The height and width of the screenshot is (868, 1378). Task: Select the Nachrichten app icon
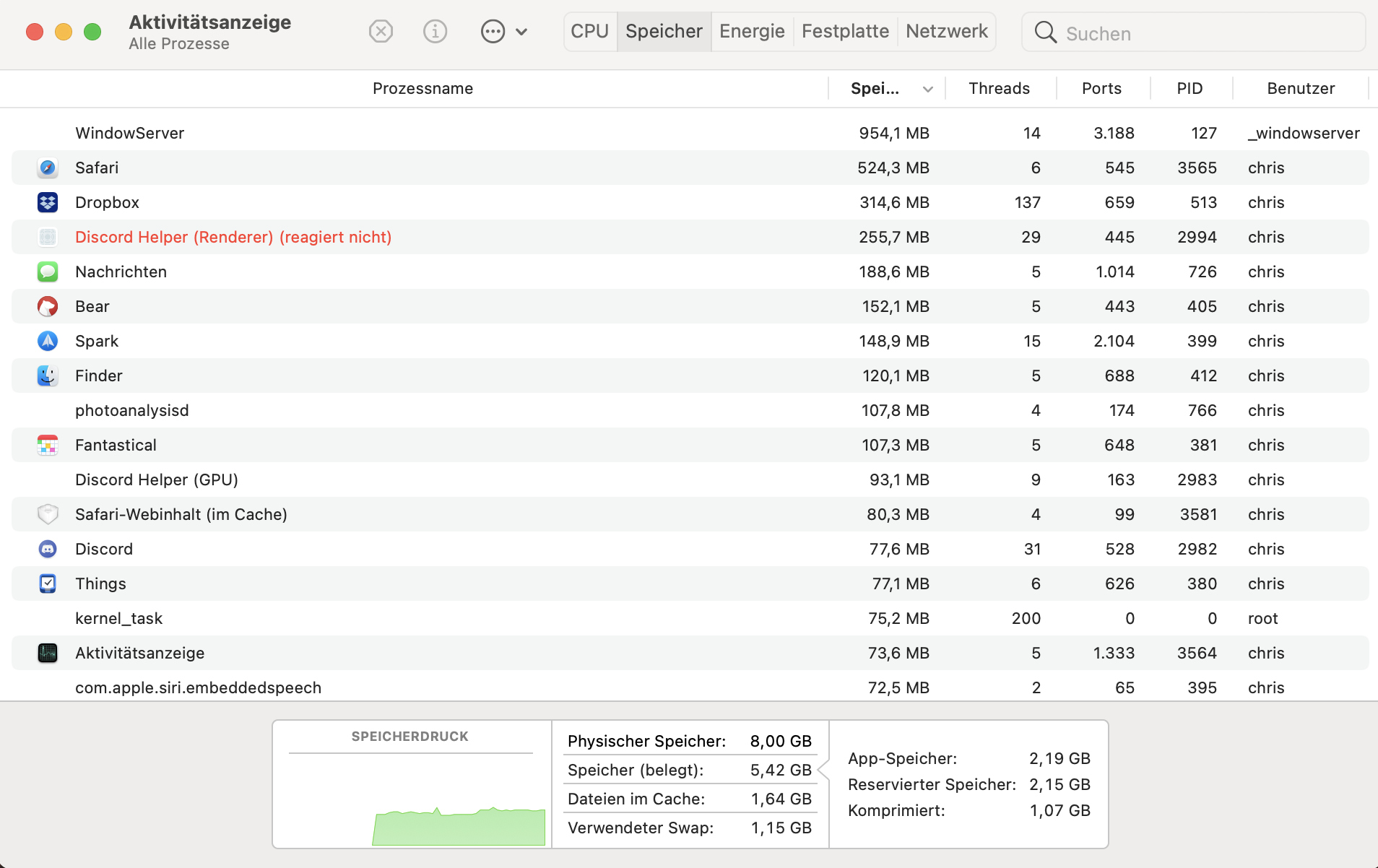pos(47,272)
